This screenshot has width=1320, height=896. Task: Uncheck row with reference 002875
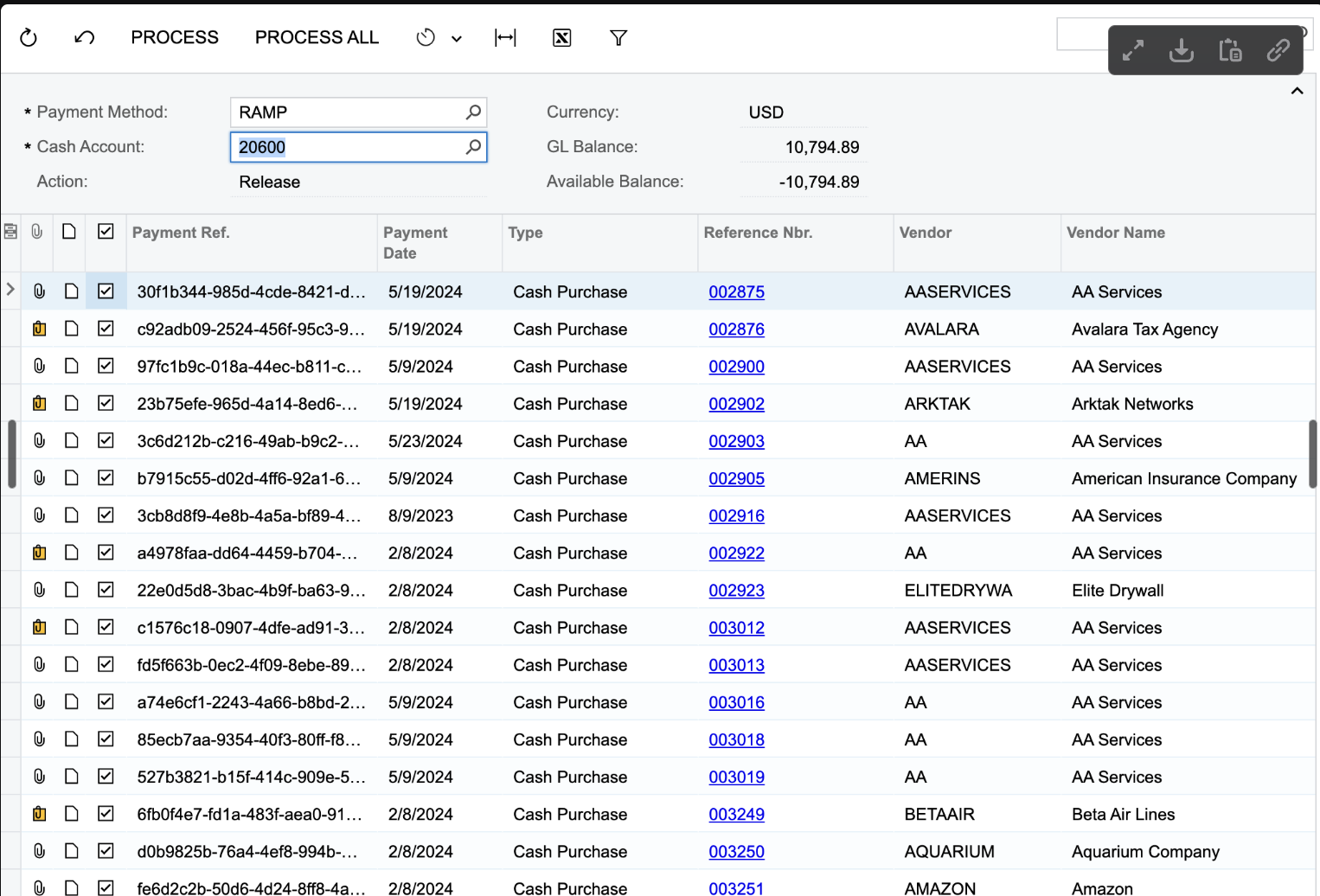pos(106,291)
